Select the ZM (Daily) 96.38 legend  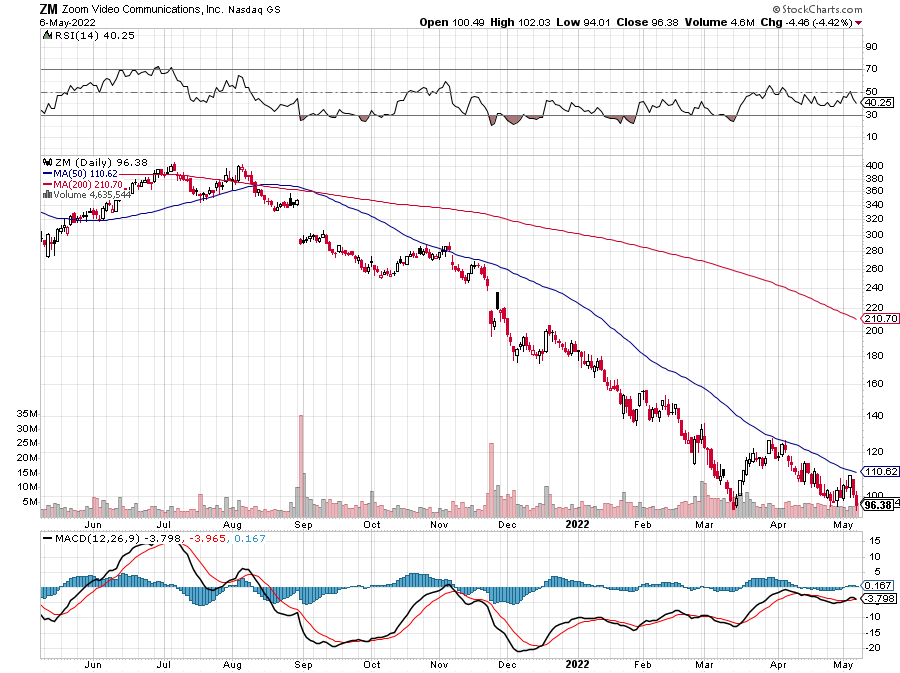pyautogui.click(x=101, y=162)
